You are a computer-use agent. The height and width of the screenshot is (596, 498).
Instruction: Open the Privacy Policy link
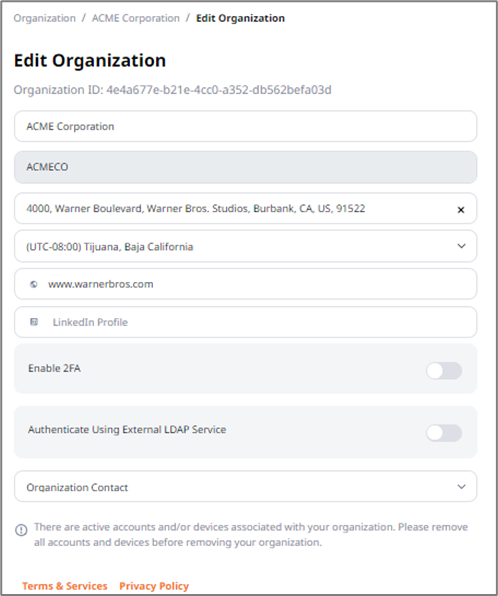tap(154, 586)
